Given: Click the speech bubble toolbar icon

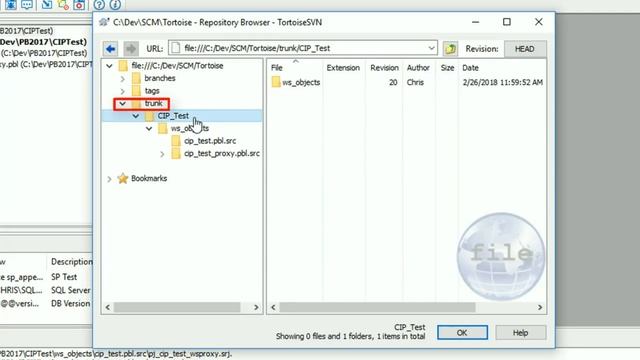Looking at the screenshot, I should pyautogui.click(x=27, y=4).
